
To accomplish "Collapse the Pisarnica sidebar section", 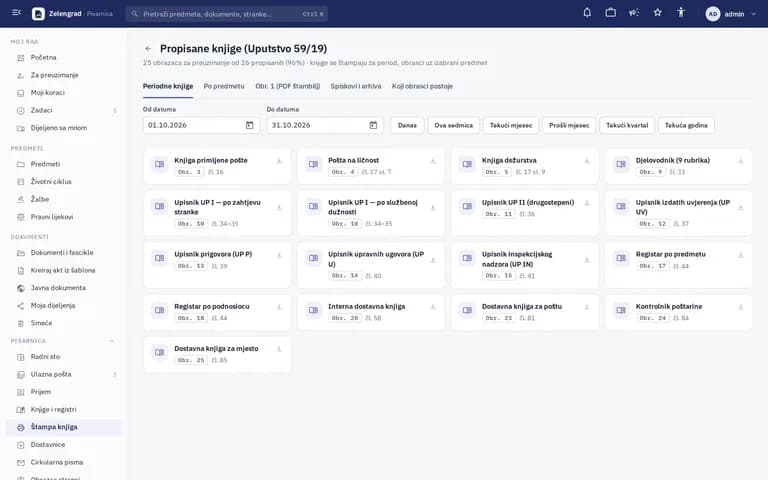I will pyautogui.click(x=112, y=340).
